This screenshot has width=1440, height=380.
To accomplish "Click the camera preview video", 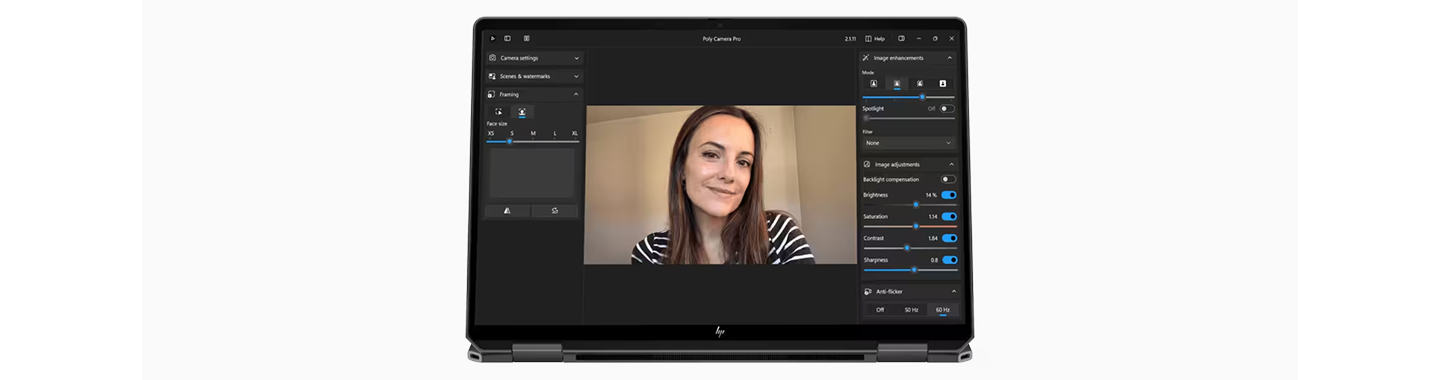I will [720, 184].
